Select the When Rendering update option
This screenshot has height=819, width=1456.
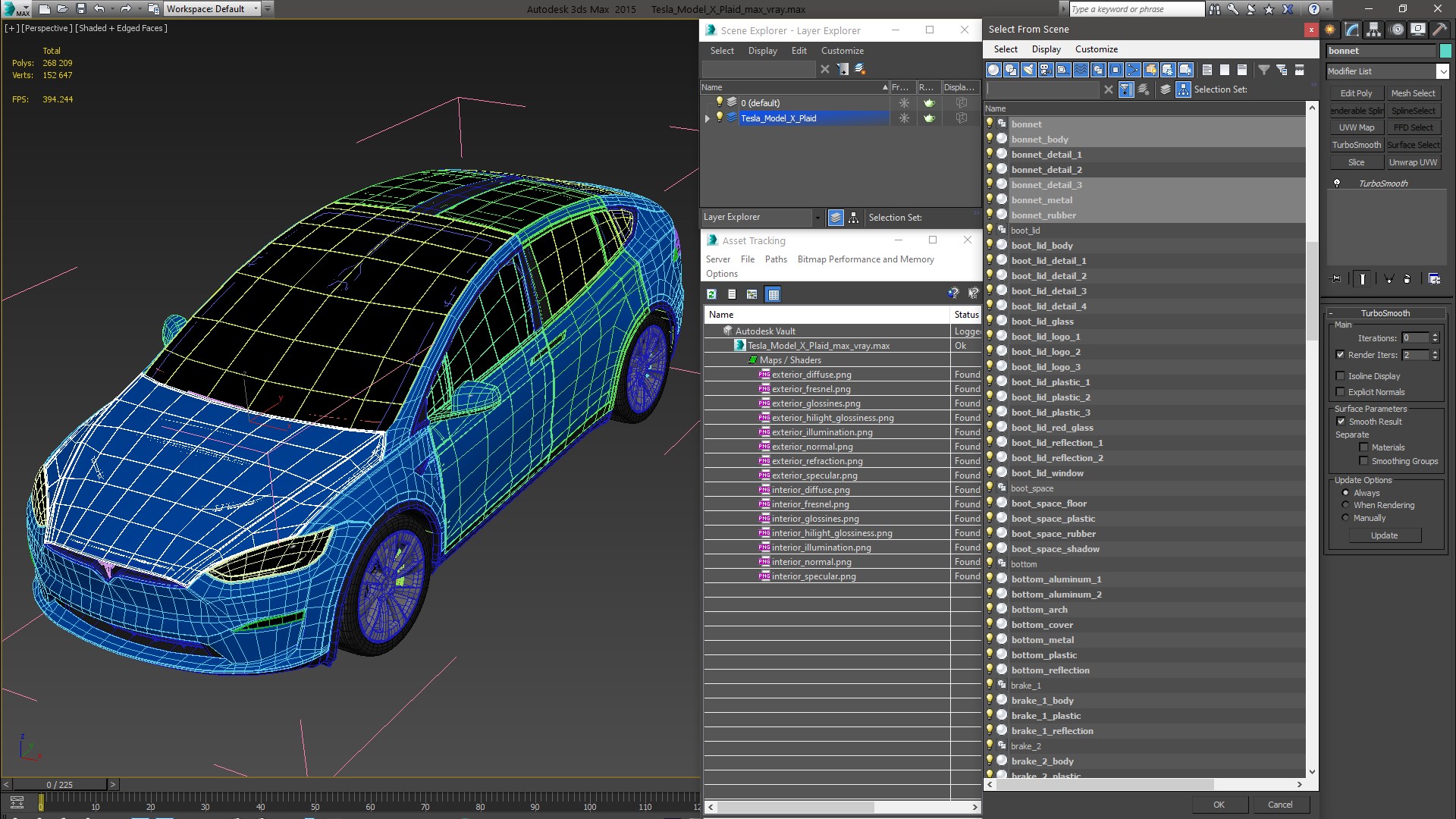(1346, 505)
